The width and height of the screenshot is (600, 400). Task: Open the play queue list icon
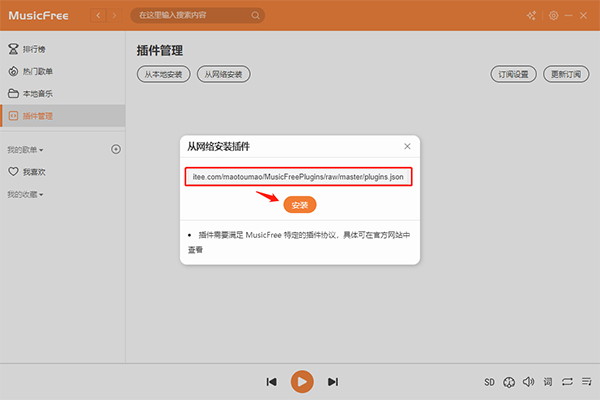587,382
